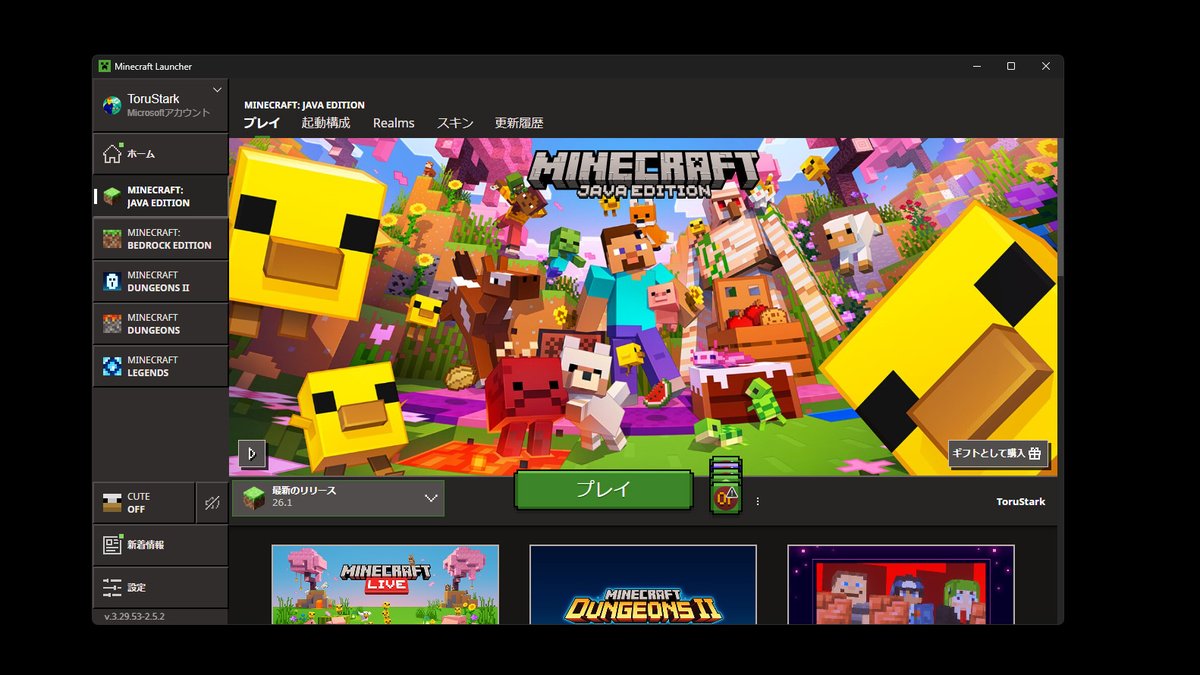Click the grass block icon in version selector
The height and width of the screenshot is (675, 1200).
click(x=255, y=497)
